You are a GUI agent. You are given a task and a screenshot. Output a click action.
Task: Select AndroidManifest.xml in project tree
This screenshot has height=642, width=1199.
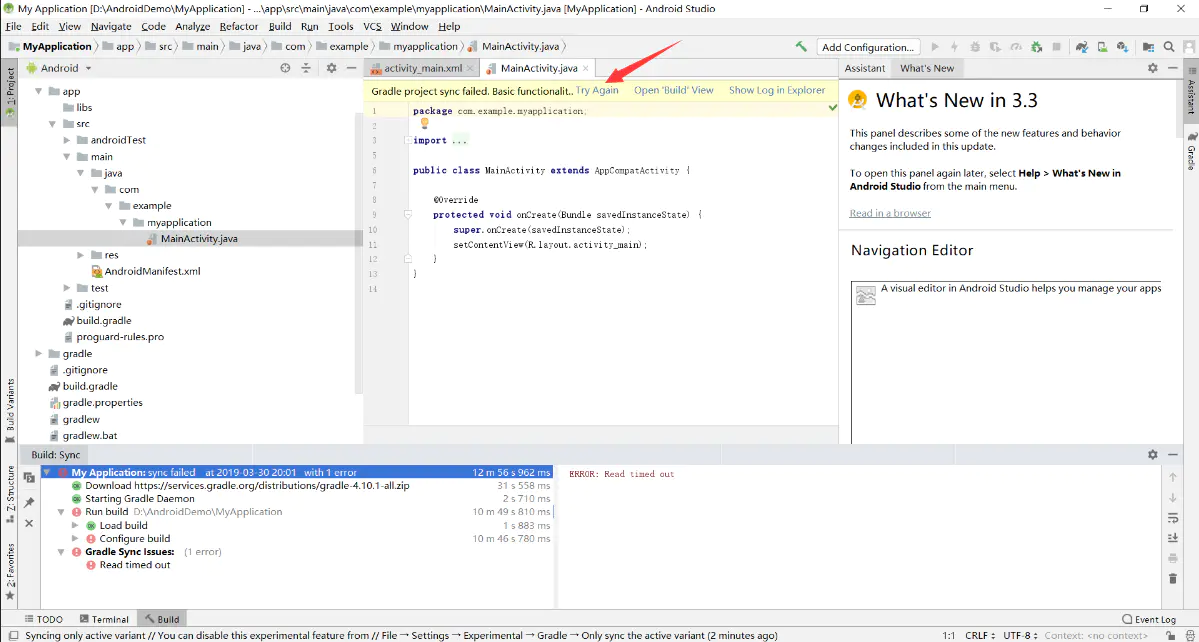tap(152, 271)
